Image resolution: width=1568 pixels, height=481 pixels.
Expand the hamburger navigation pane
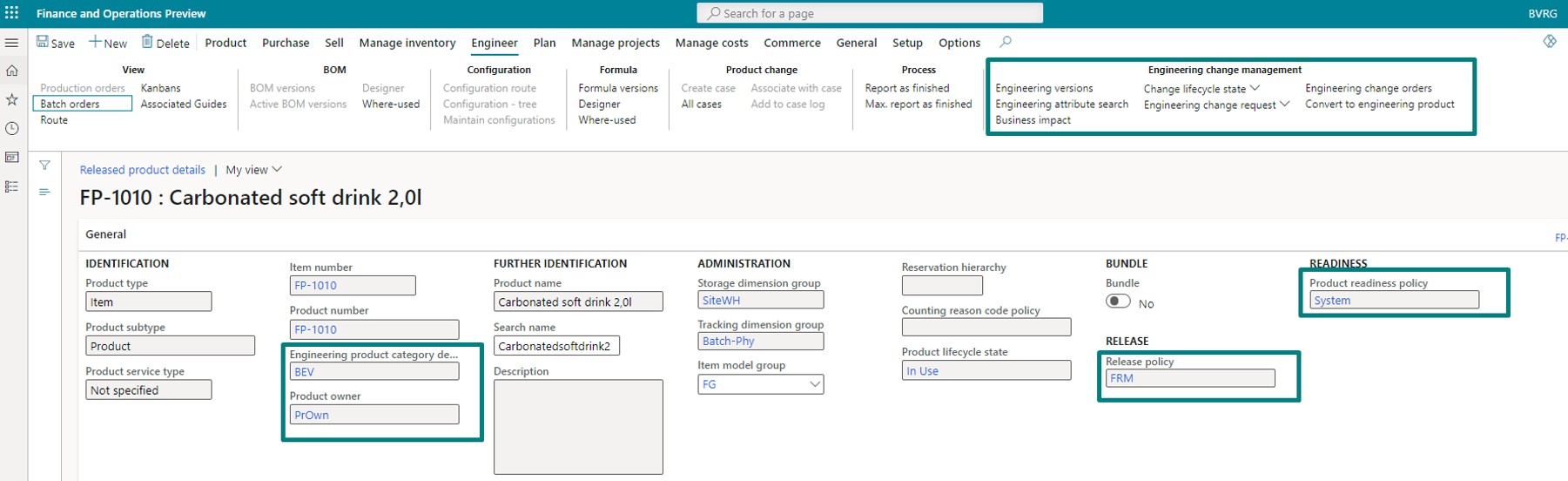coord(12,43)
